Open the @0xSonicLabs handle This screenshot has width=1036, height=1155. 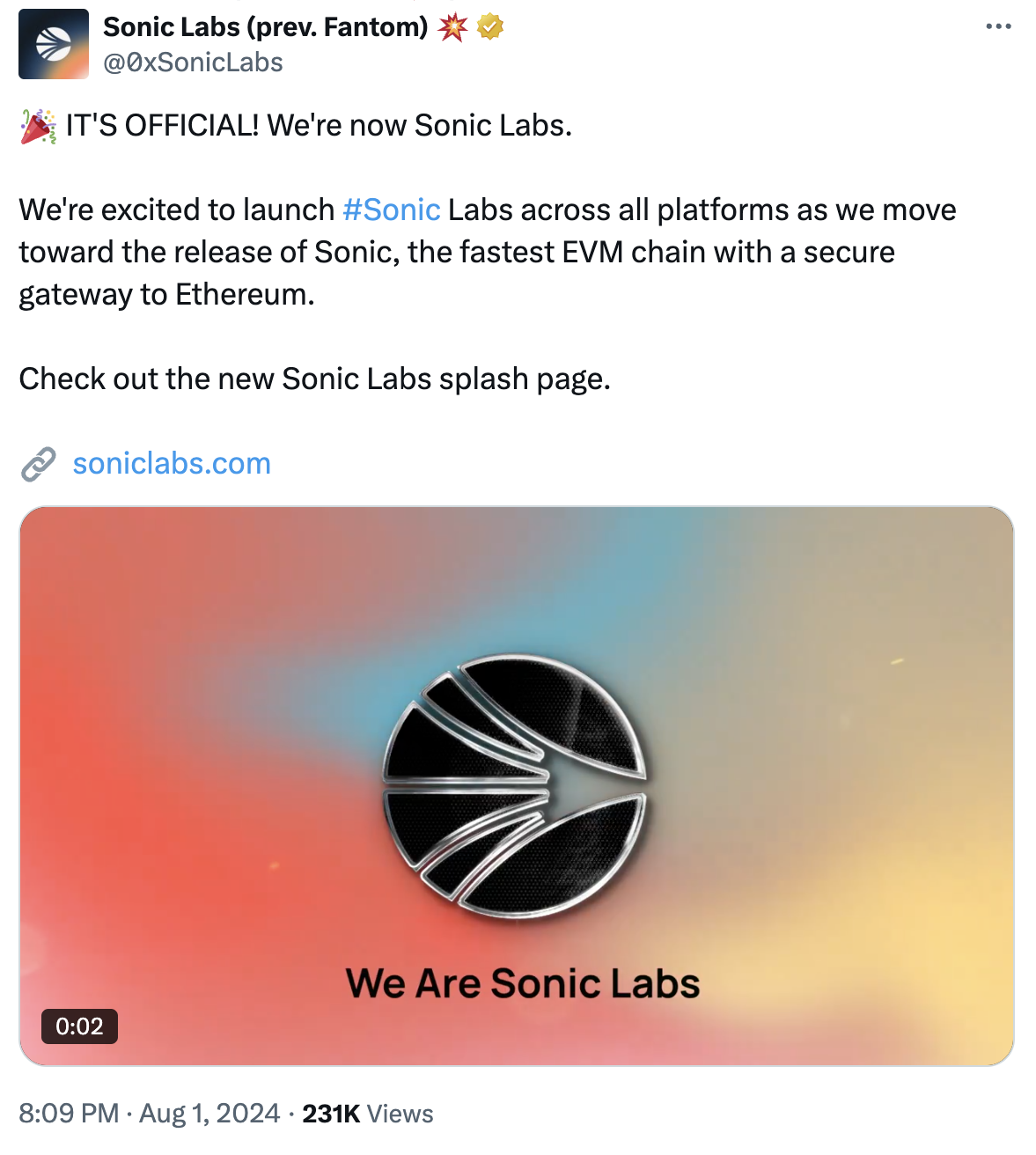[193, 63]
